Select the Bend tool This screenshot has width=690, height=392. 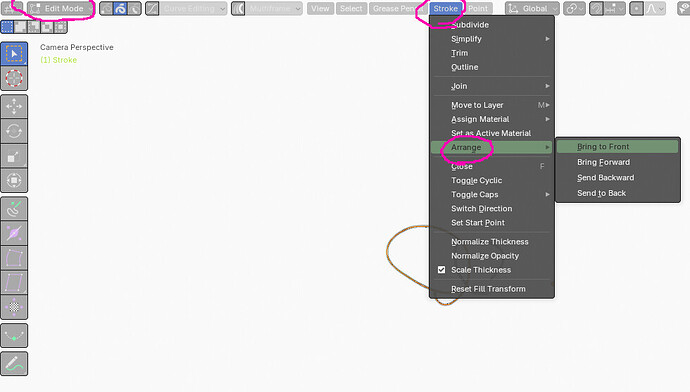pos(14,258)
